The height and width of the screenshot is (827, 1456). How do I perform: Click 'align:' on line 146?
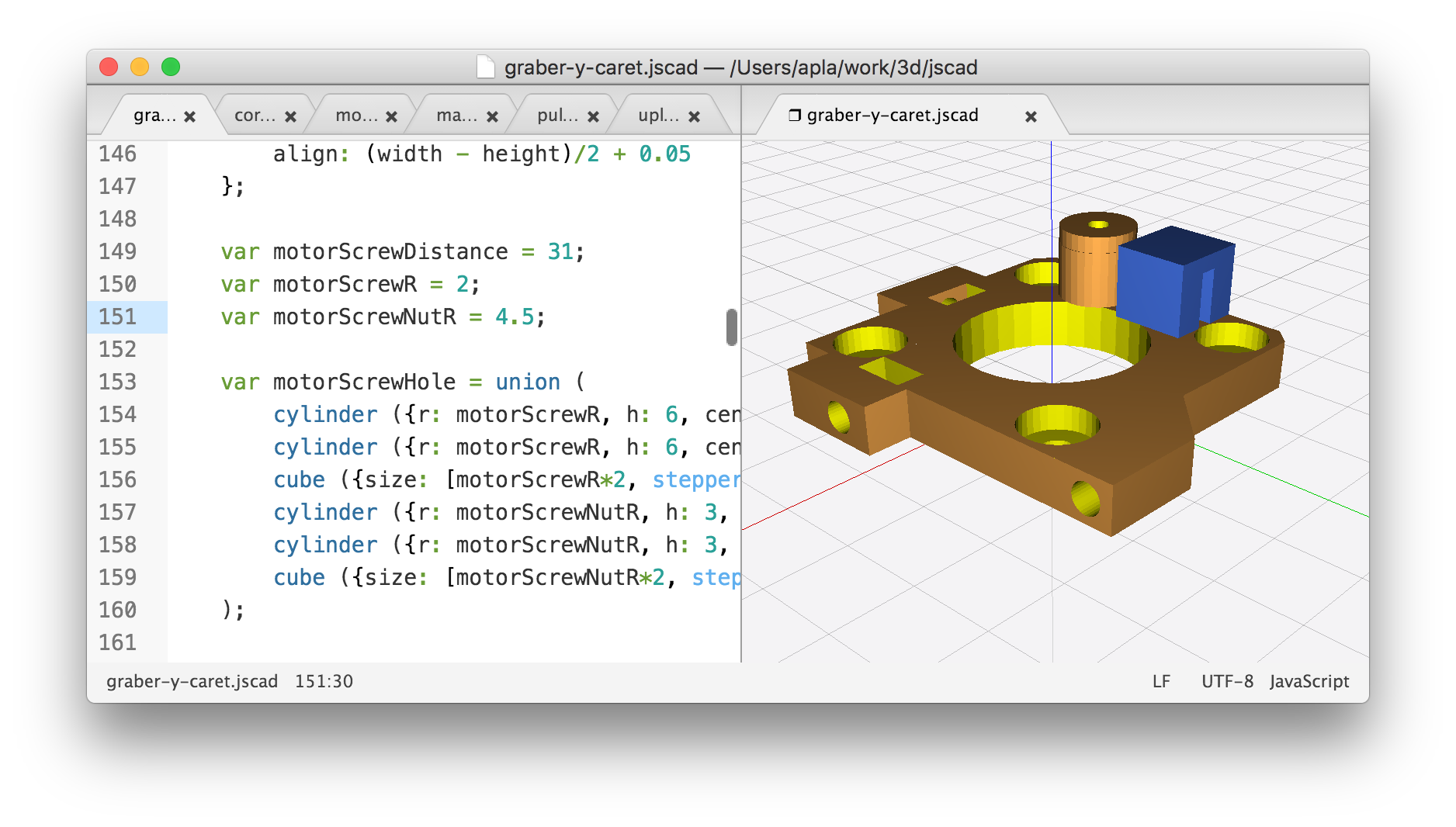tap(311, 154)
